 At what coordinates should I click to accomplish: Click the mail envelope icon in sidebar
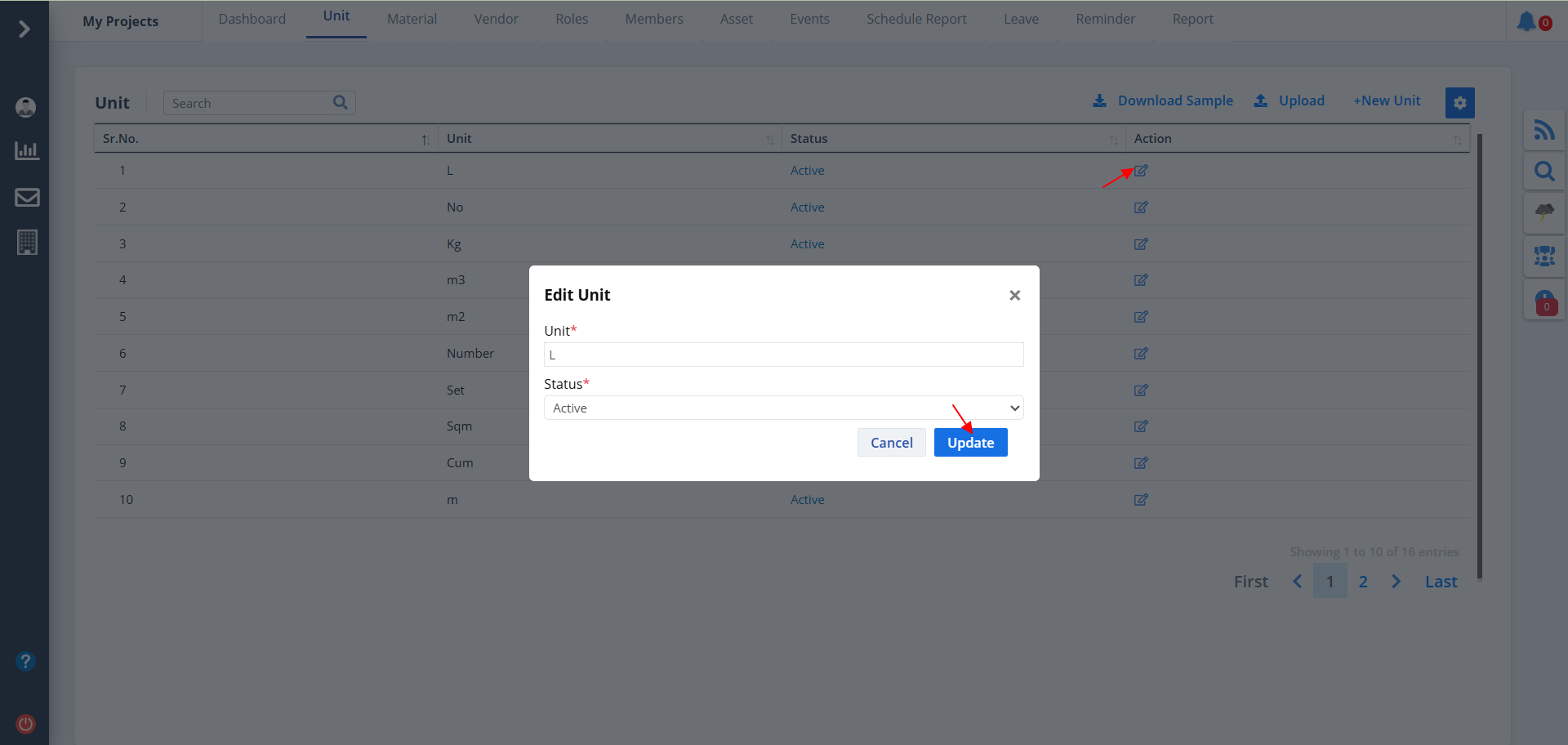click(27, 197)
